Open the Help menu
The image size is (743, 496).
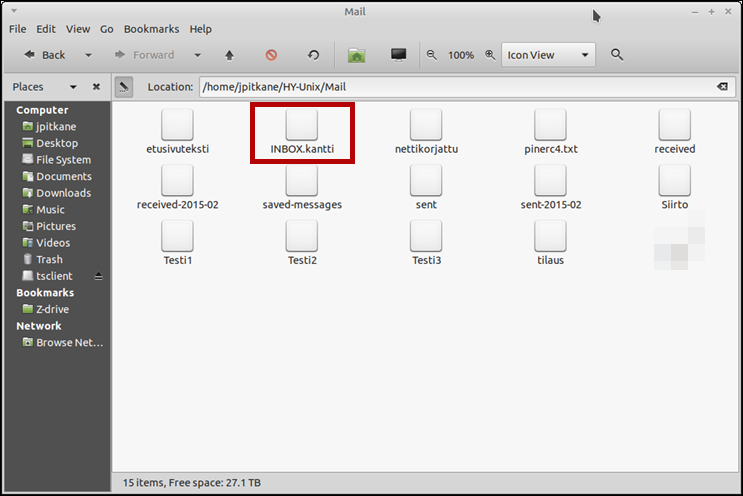[200, 29]
